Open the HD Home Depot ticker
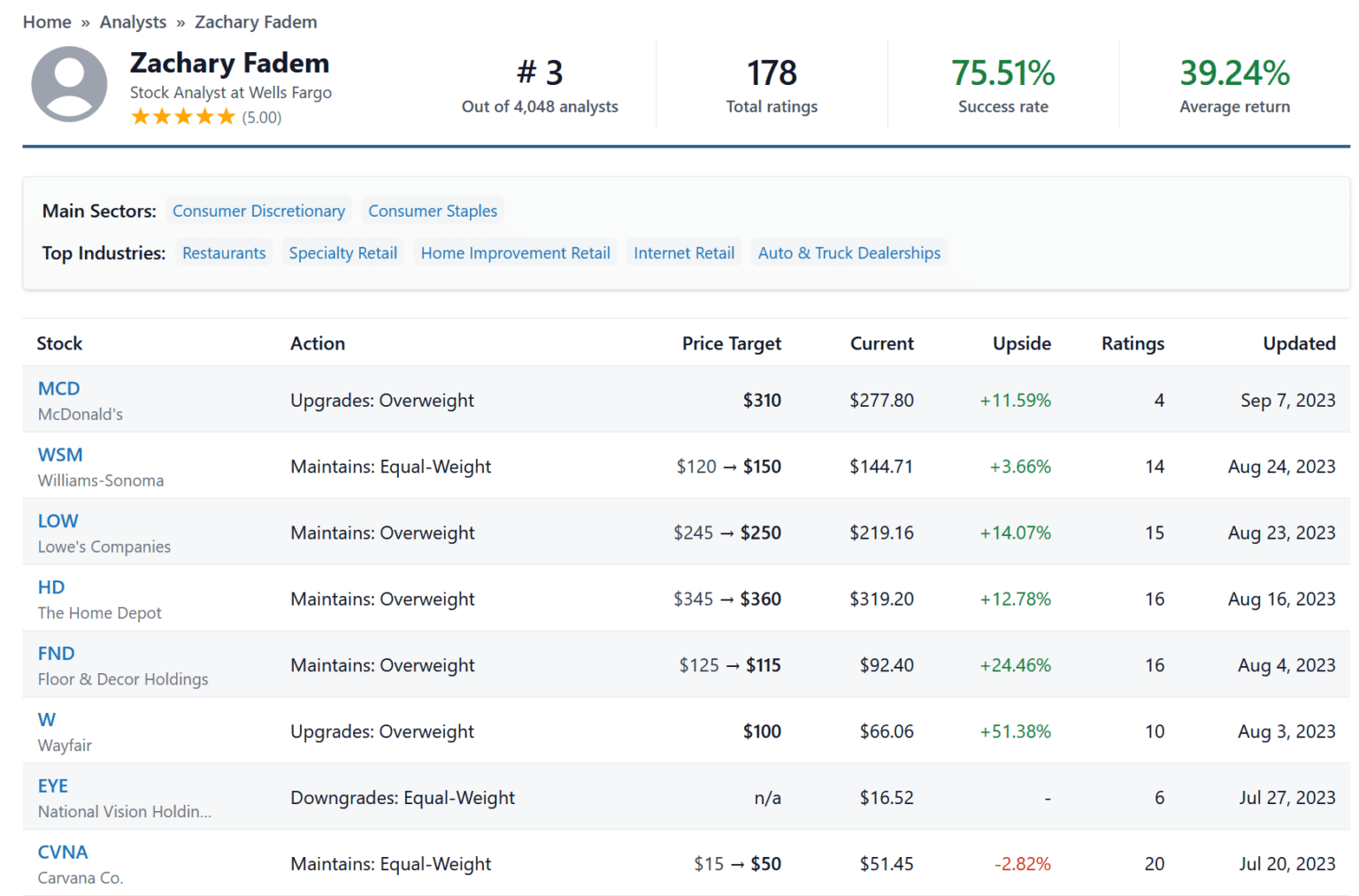1359x896 pixels. coord(50,587)
